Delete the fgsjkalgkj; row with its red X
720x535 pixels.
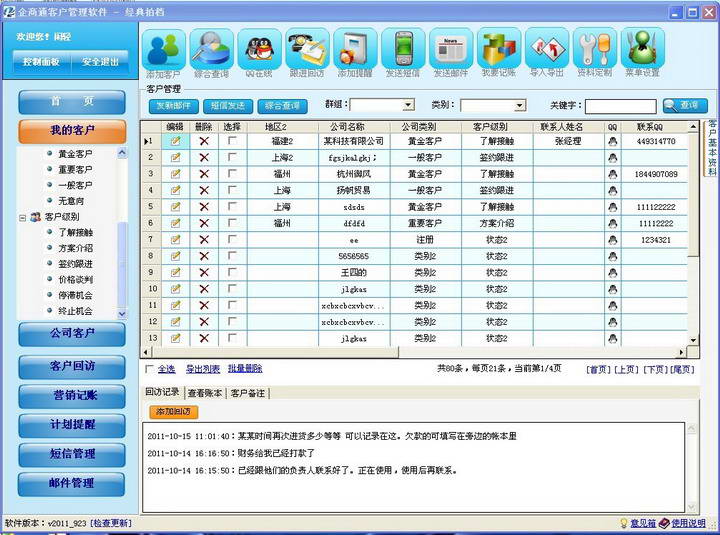tap(204, 158)
